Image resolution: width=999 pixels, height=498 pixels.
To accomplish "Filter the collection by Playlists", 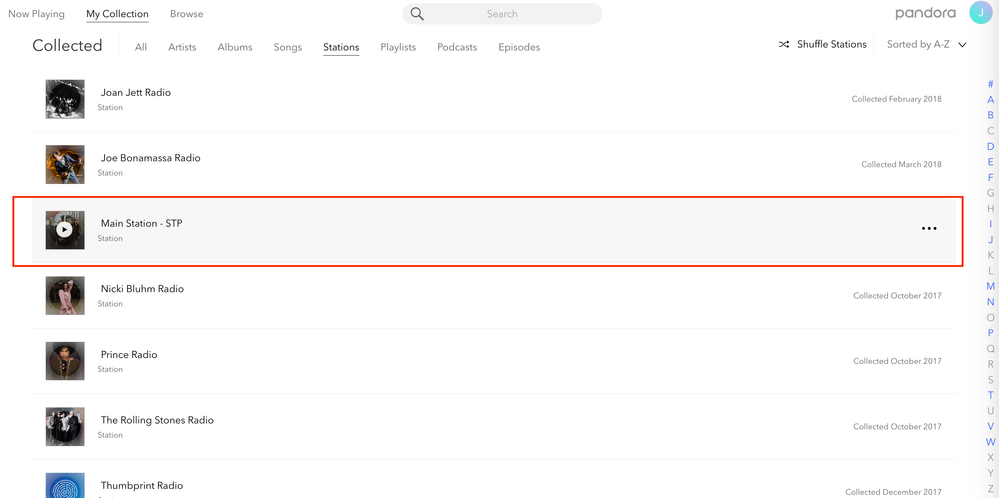I will tap(398, 47).
